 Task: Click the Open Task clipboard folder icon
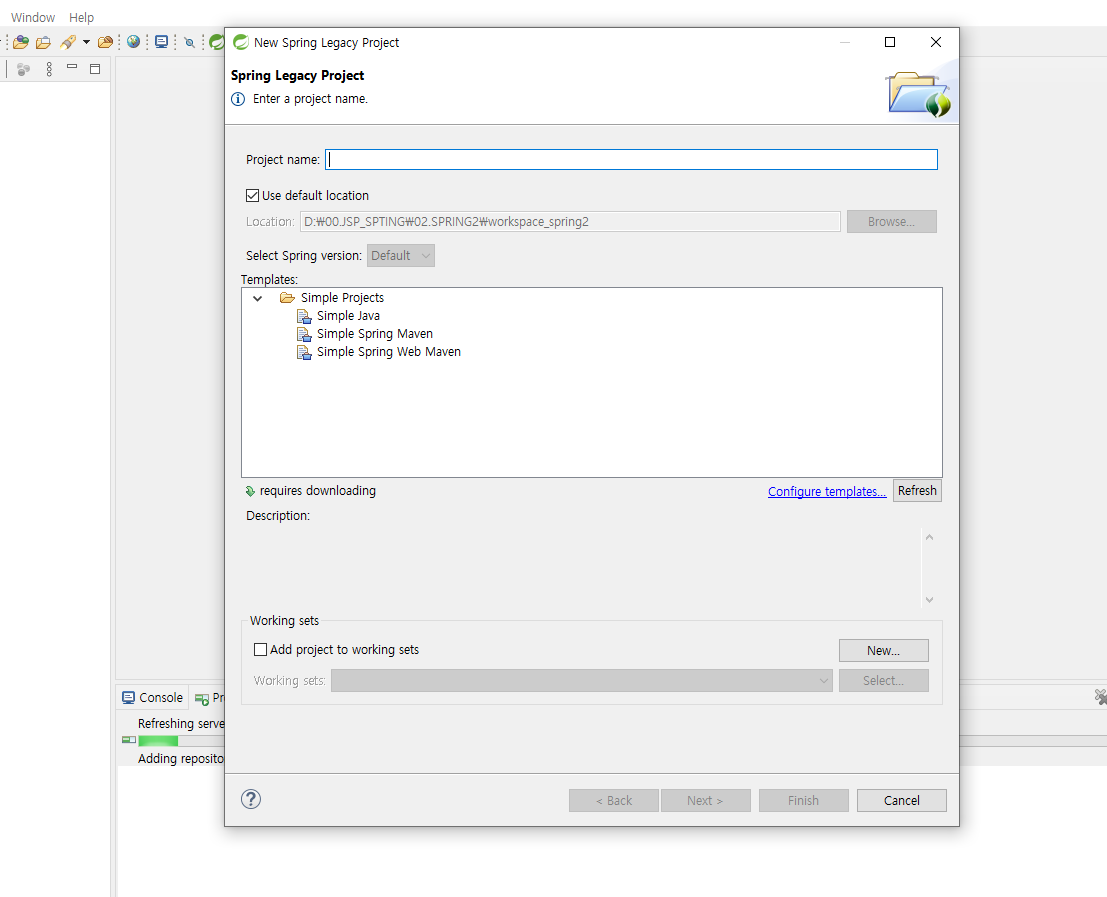(44, 42)
